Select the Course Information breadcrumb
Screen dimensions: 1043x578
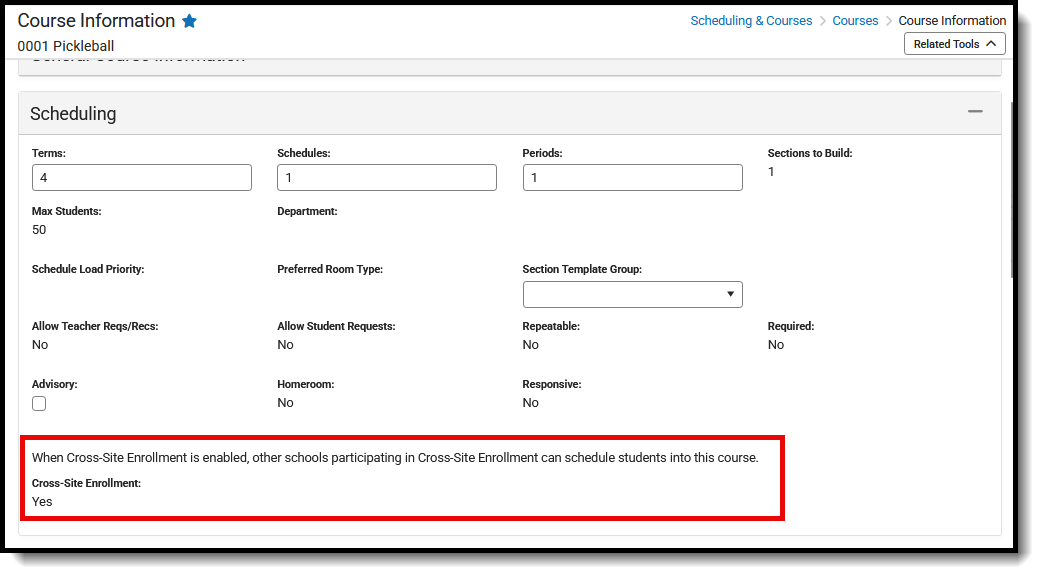coord(951,20)
